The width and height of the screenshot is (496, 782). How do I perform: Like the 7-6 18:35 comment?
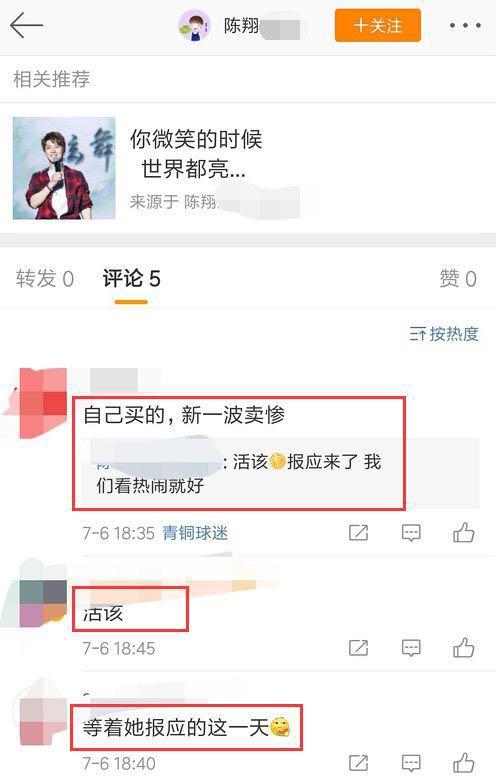point(463,532)
